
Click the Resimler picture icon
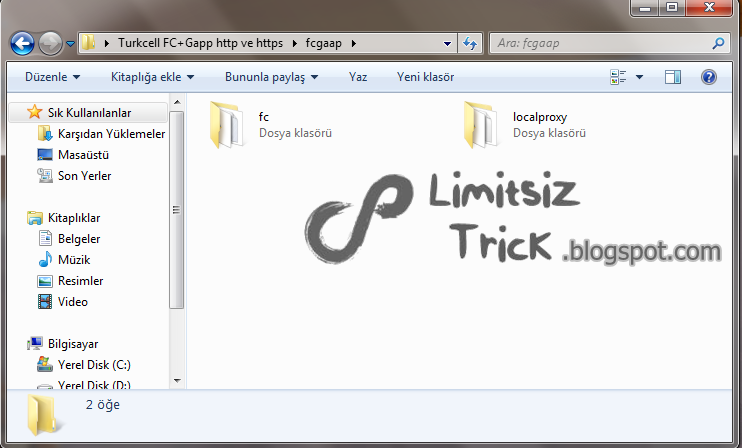pyautogui.click(x=44, y=281)
